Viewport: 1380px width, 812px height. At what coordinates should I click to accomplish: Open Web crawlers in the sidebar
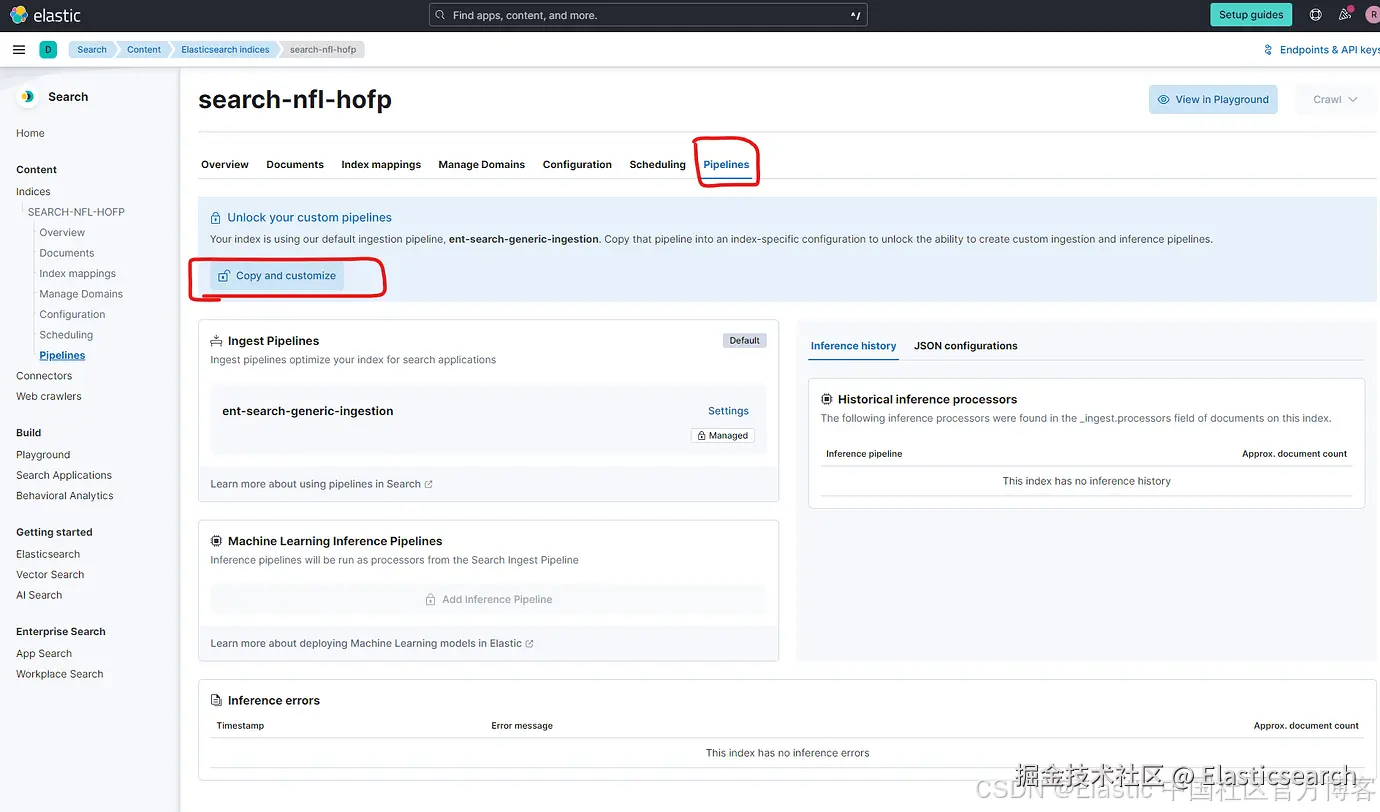tap(49, 397)
